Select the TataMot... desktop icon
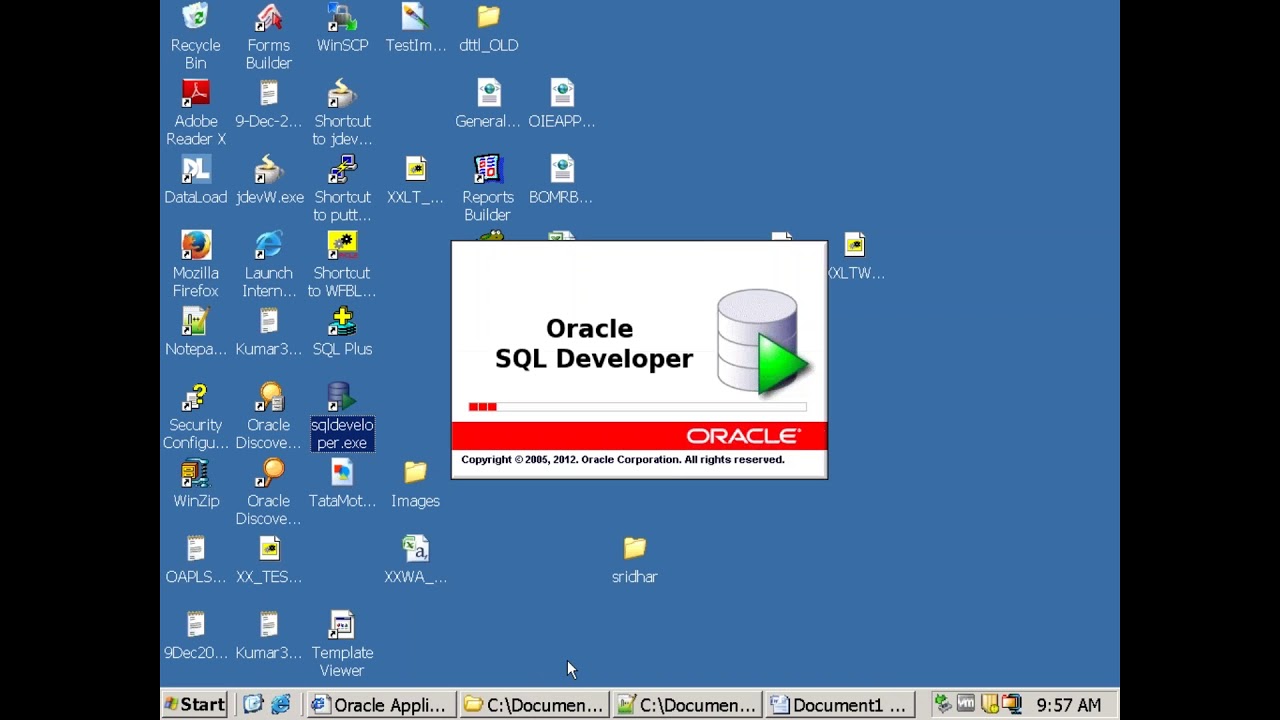Viewport: 1280px width, 720px height. tap(342, 484)
